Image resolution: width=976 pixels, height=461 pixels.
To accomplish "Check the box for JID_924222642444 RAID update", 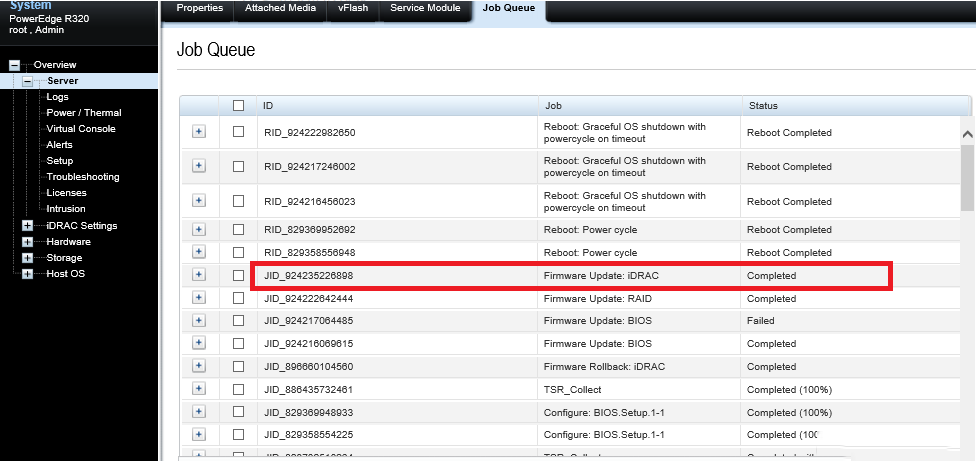I will click(x=238, y=298).
